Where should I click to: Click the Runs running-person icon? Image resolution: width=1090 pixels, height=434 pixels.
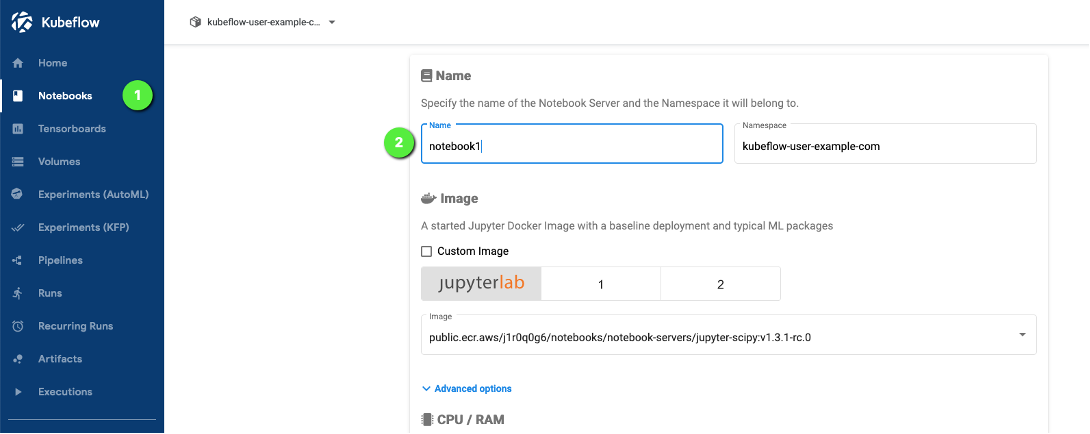[x=19, y=294]
